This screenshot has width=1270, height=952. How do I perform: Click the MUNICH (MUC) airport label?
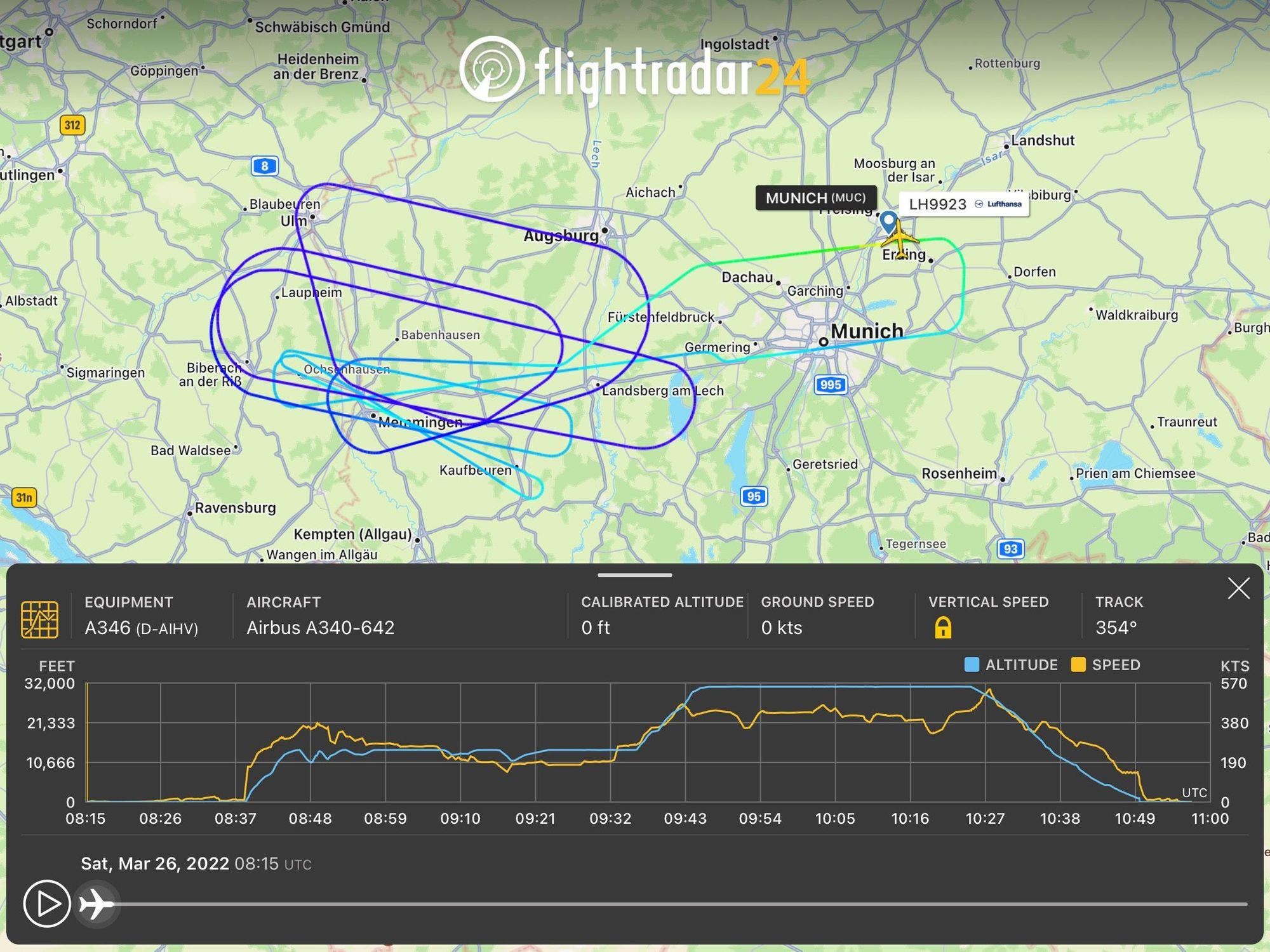(x=815, y=198)
